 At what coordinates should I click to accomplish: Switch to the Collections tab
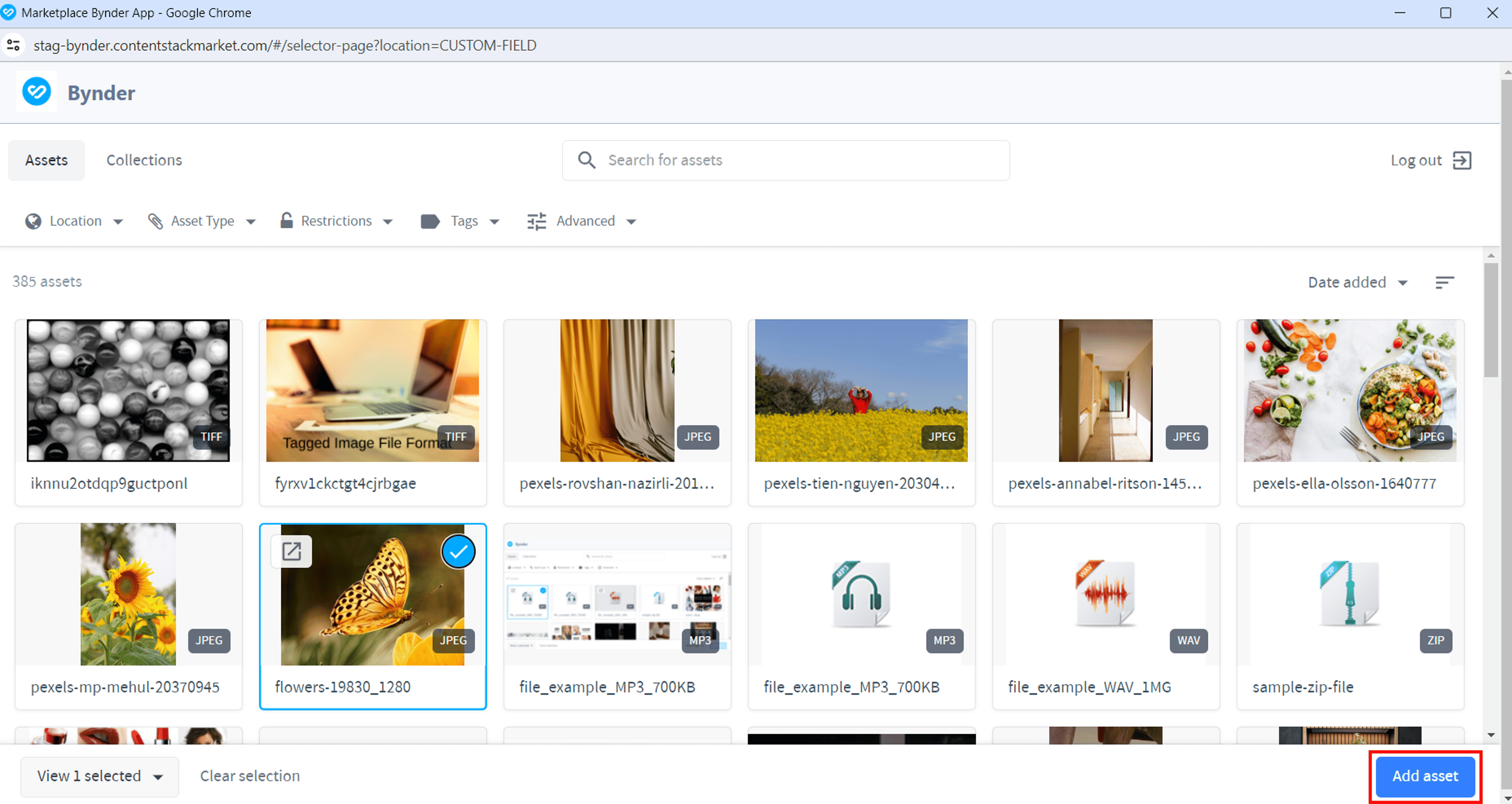pos(145,160)
